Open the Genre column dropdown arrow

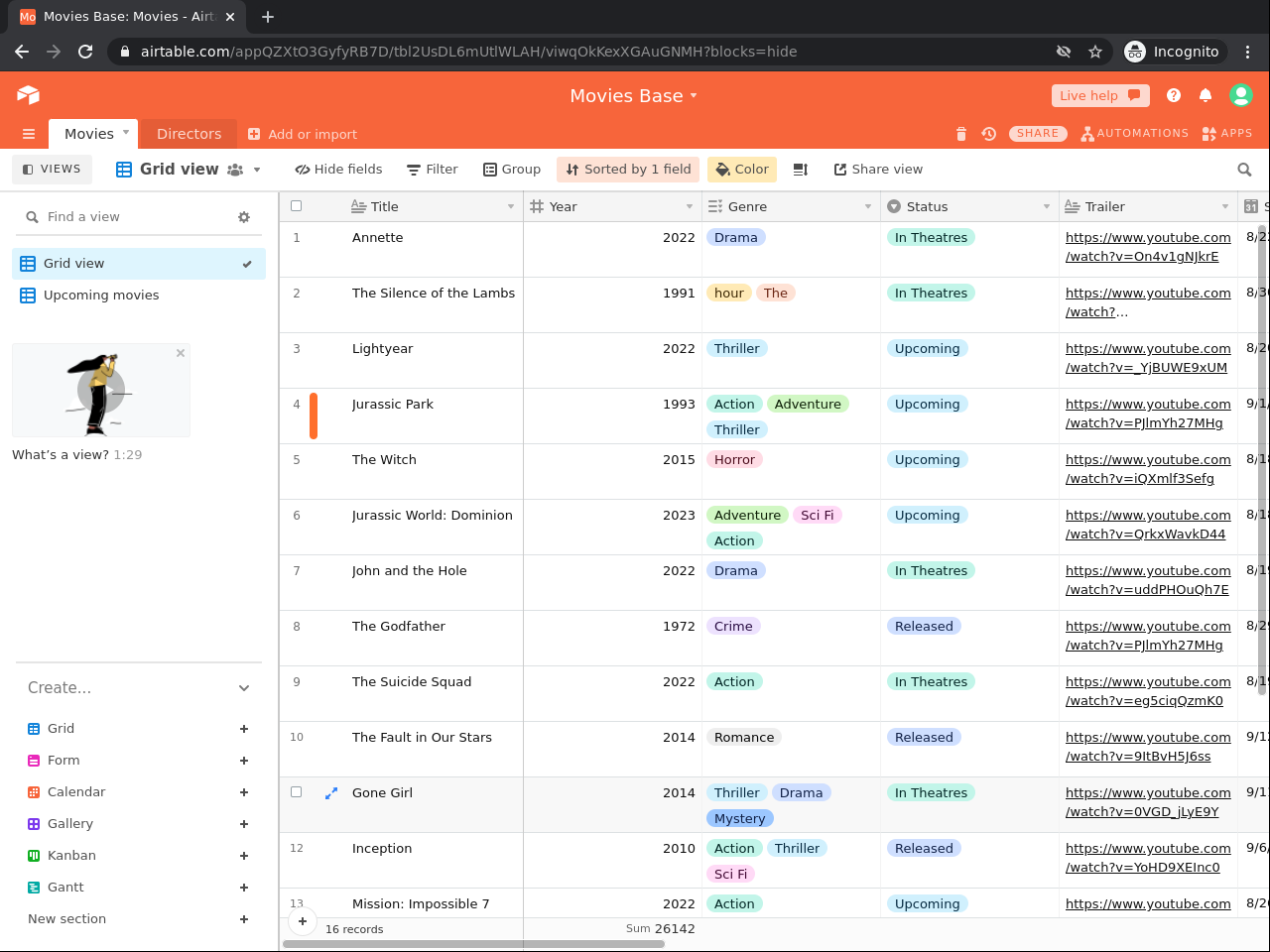point(868,207)
